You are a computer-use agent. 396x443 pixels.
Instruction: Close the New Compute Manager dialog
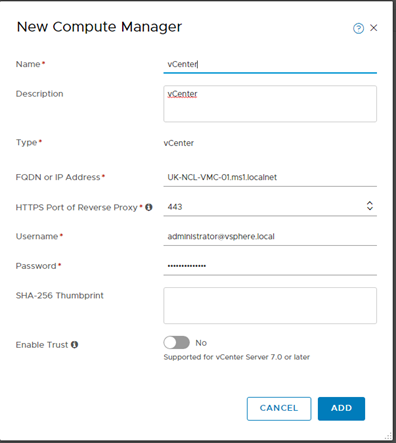tap(374, 28)
